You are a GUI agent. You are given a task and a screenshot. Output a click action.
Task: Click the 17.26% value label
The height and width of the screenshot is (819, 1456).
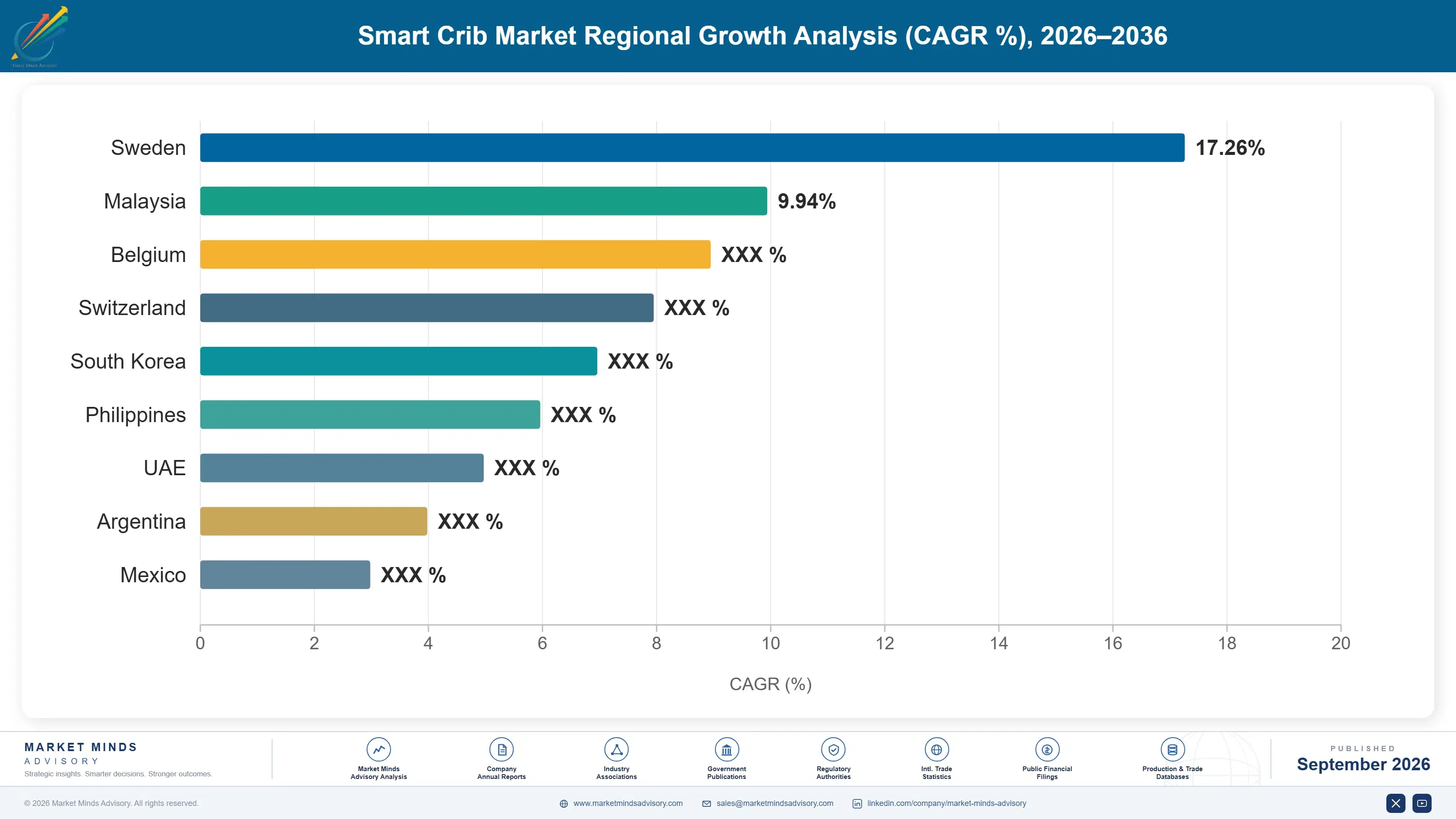(x=1230, y=148)
